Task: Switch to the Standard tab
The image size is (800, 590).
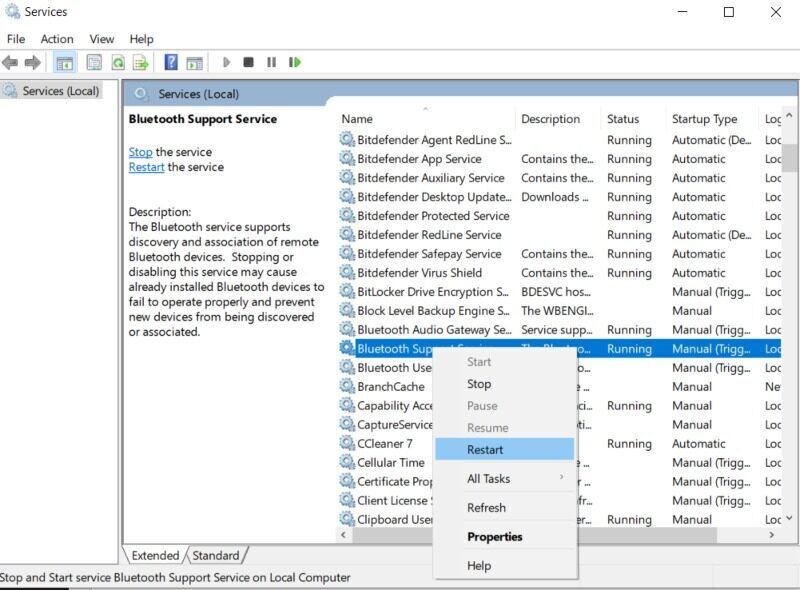Action: click(216, 555)
